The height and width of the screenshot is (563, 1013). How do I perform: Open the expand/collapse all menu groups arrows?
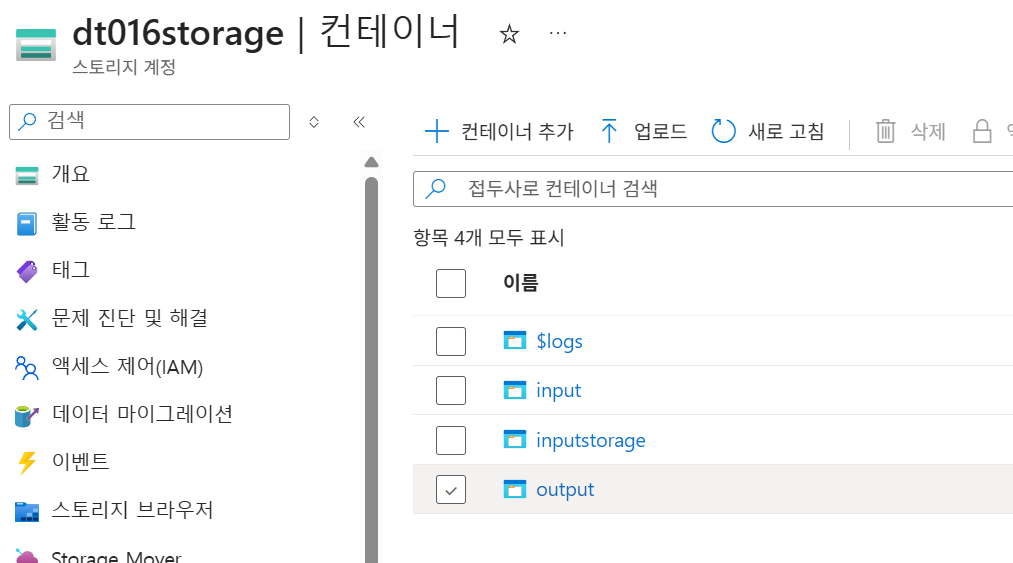[x=314, y=122]
